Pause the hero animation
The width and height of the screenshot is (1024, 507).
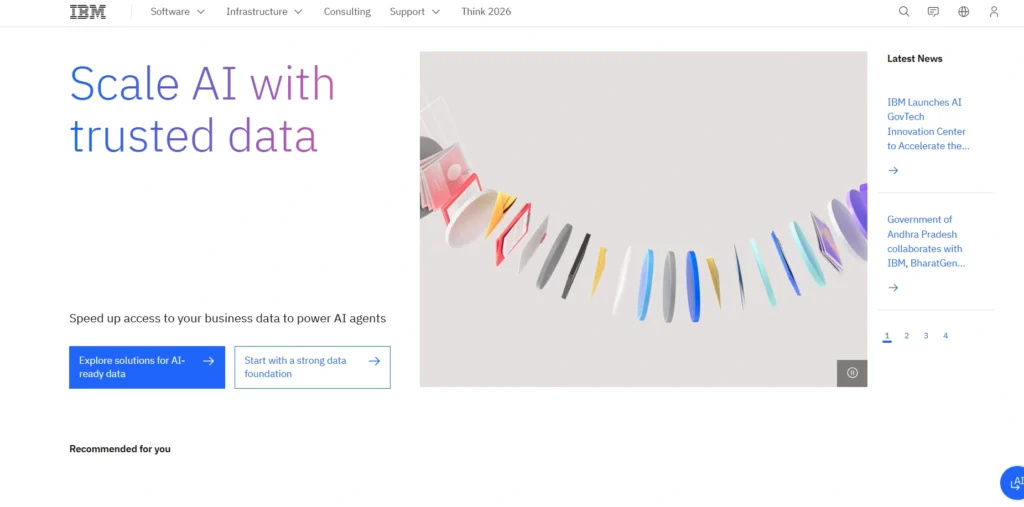point(852,373)
